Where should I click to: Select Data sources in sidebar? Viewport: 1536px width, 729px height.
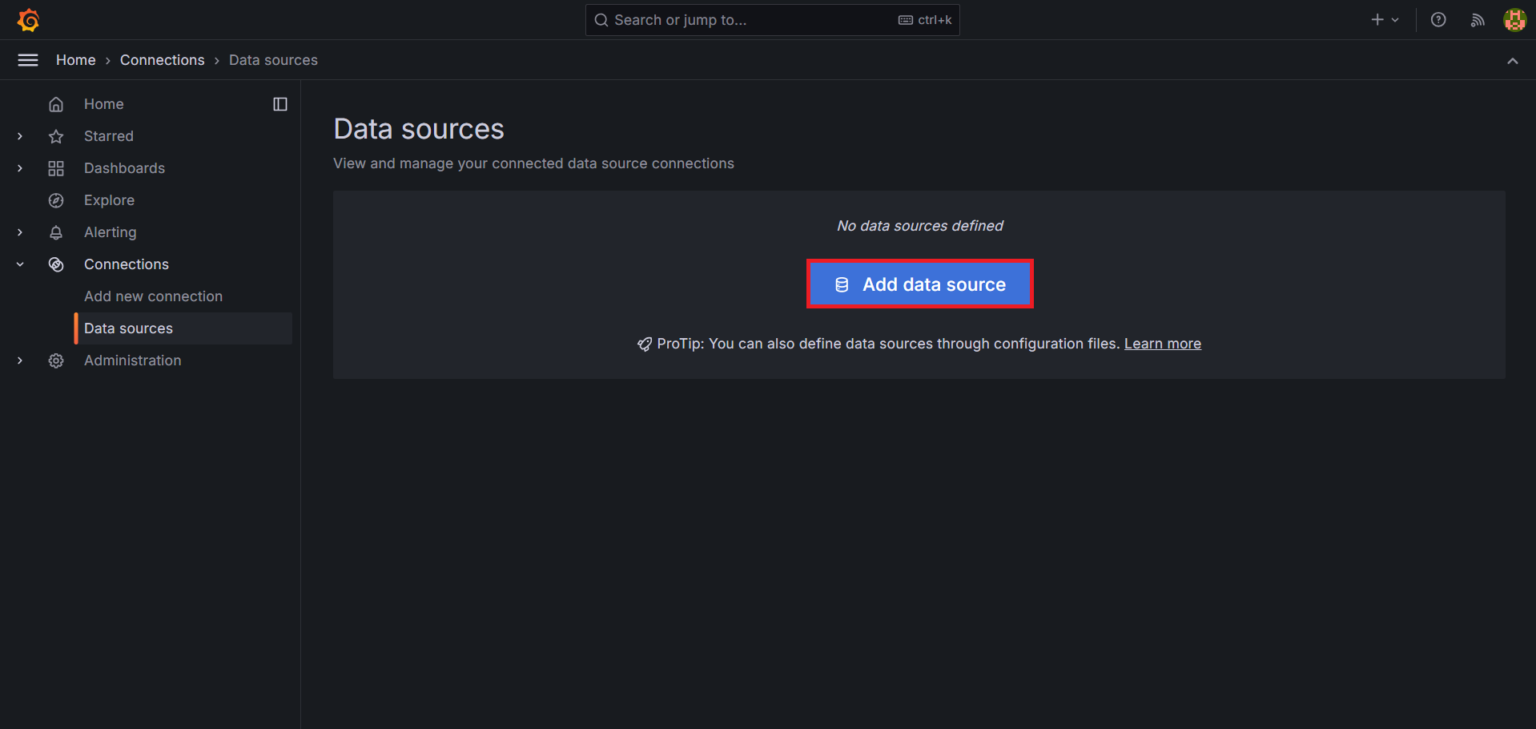pos(128,328)
